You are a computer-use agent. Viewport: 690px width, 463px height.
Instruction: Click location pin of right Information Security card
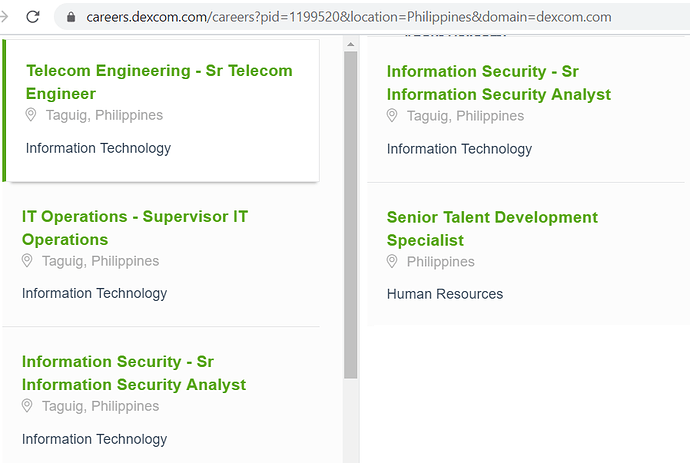click(392, 116)
